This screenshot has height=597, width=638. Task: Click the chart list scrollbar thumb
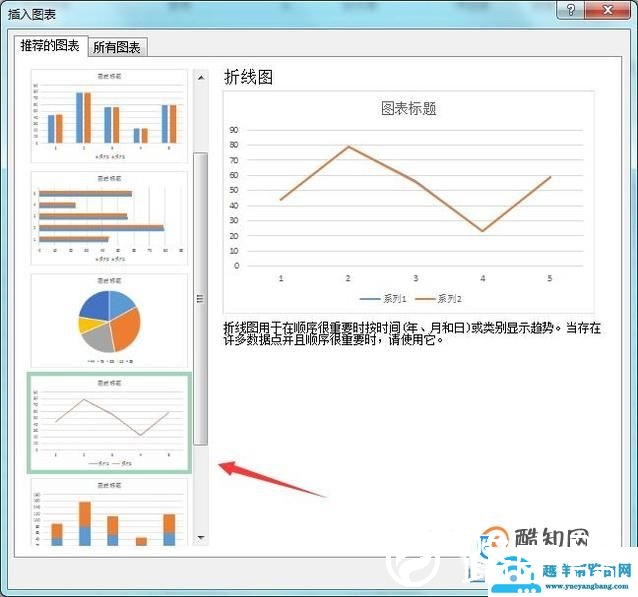tap(201, 299)
